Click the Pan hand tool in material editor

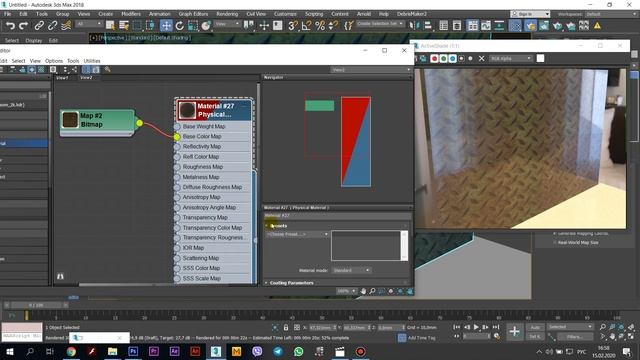click(x=363, y=291)
